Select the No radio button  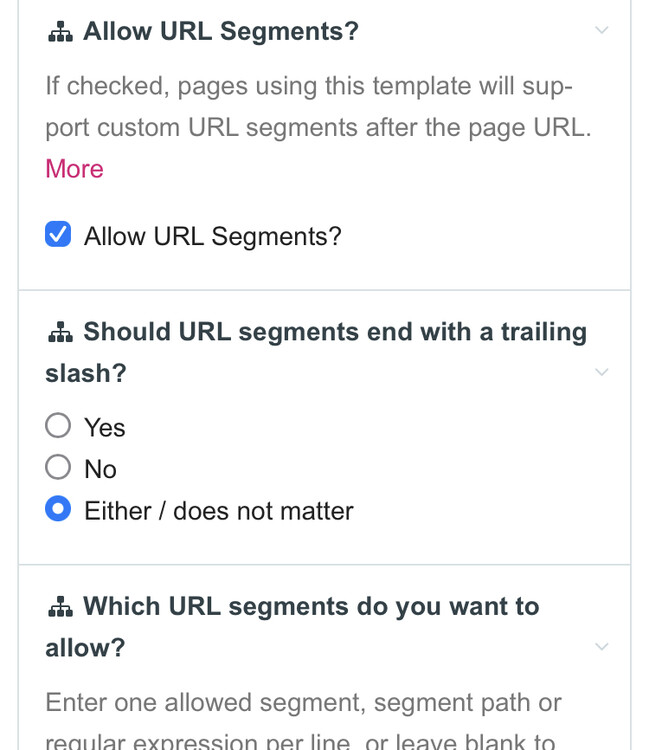58,468
